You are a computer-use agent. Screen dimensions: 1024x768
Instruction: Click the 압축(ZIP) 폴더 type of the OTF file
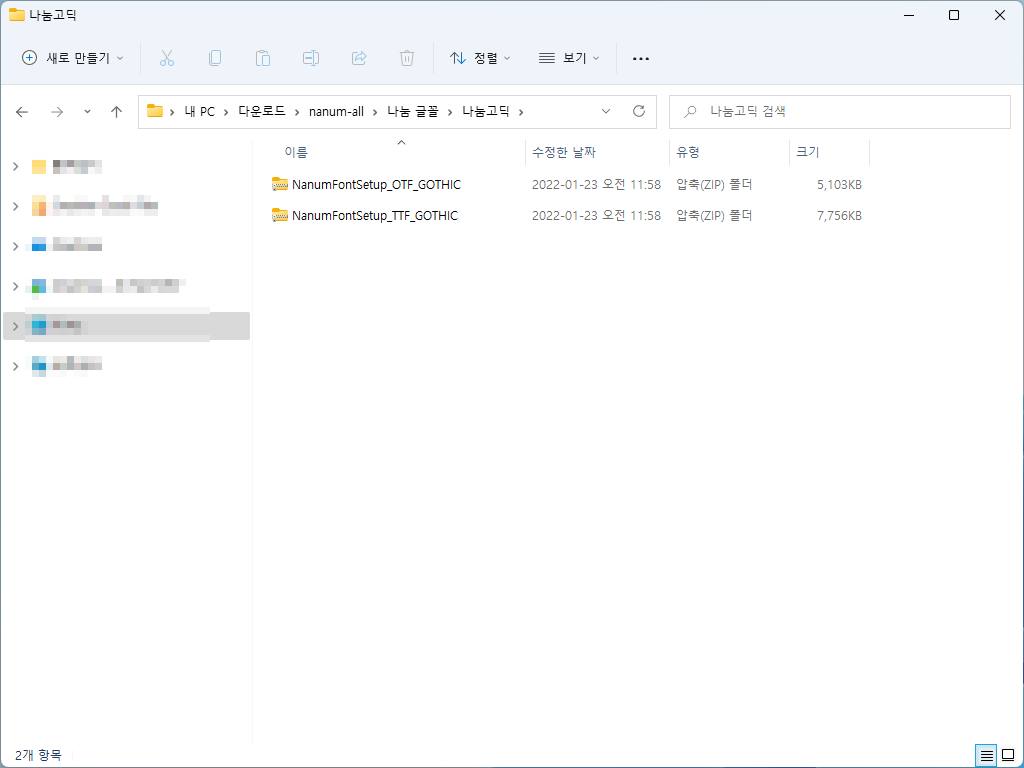tap(714, 185)
